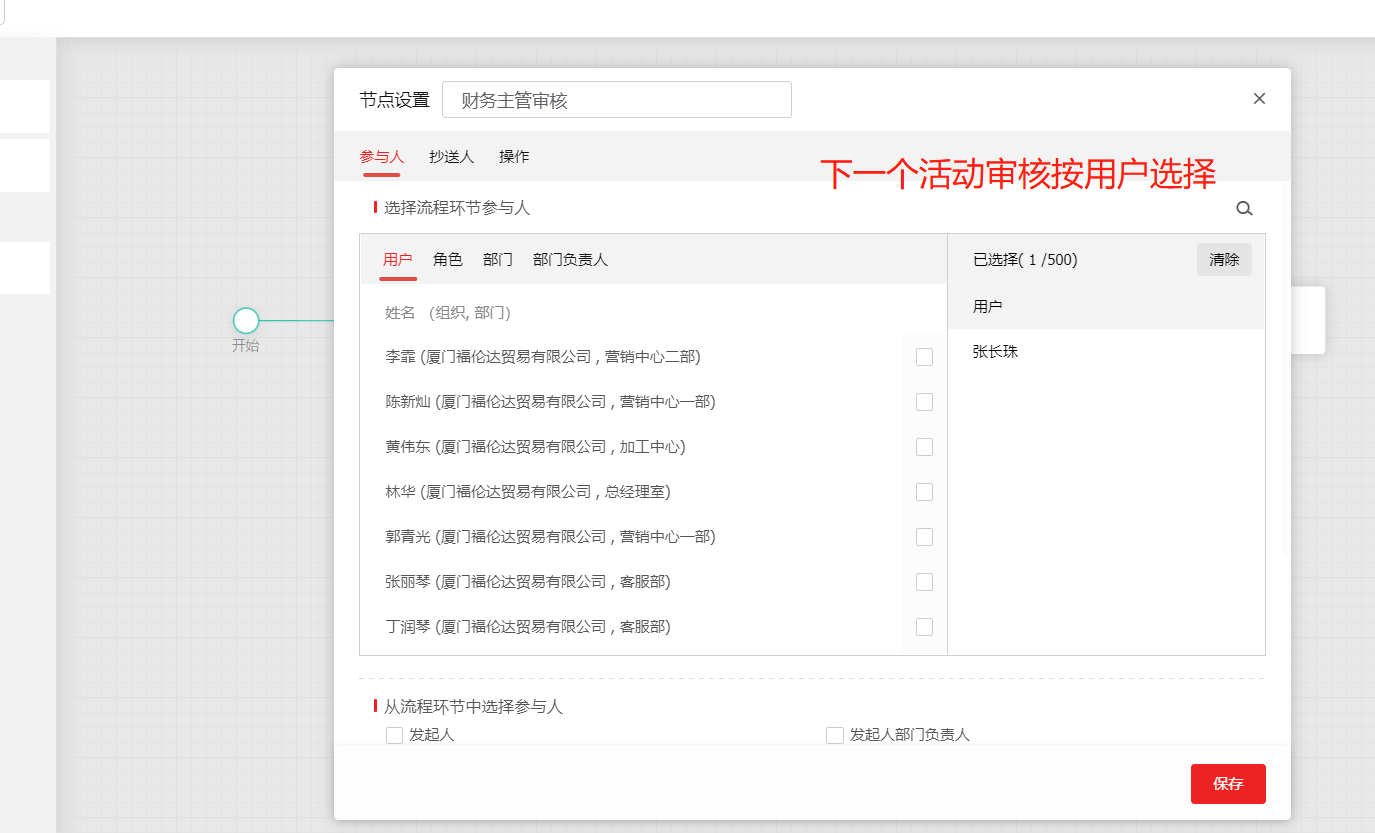Screen dimensions: 1375x833
Task: Close the 节点设置 dialog
Action: click(1259, 98)
